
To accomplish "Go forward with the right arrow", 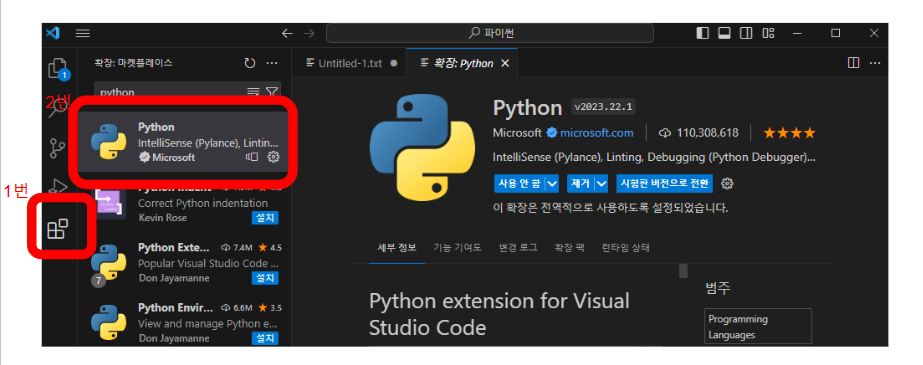I will [x=308, y=34].
